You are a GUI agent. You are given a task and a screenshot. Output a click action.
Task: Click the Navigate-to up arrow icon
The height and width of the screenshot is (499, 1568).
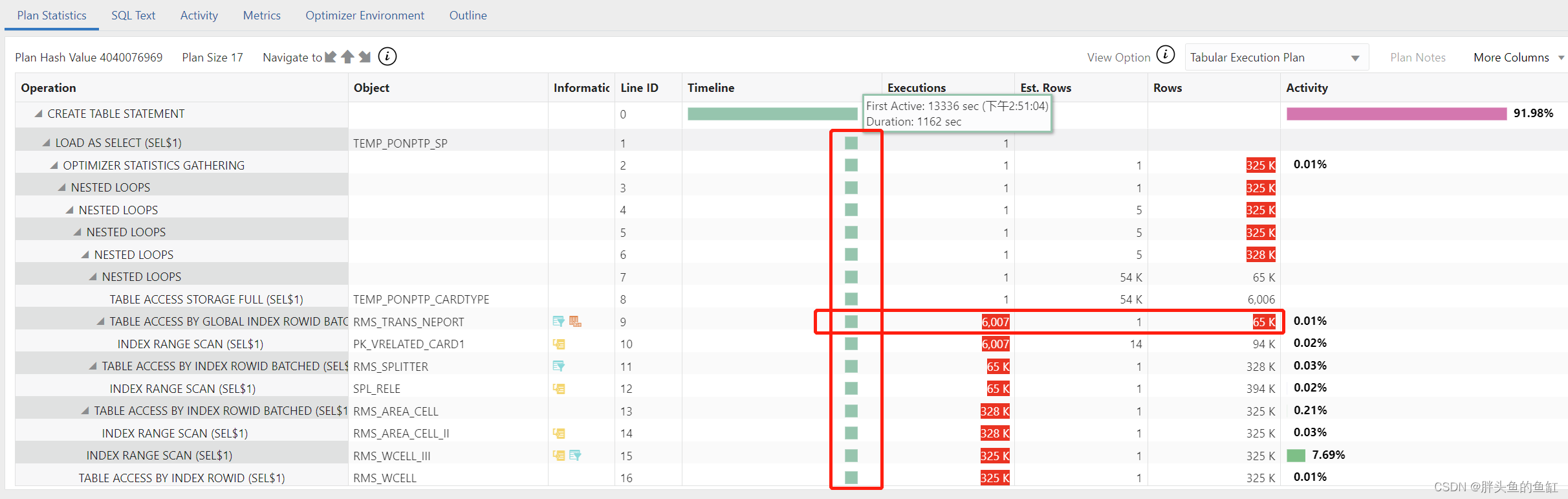pos(347,57)
